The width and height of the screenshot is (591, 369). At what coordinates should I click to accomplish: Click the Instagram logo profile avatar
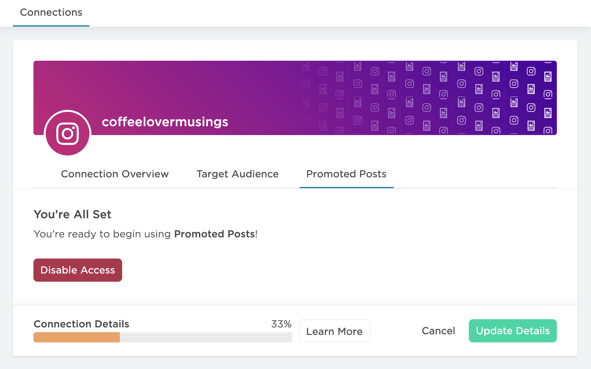pyautogui.click(x=67, y=133)
